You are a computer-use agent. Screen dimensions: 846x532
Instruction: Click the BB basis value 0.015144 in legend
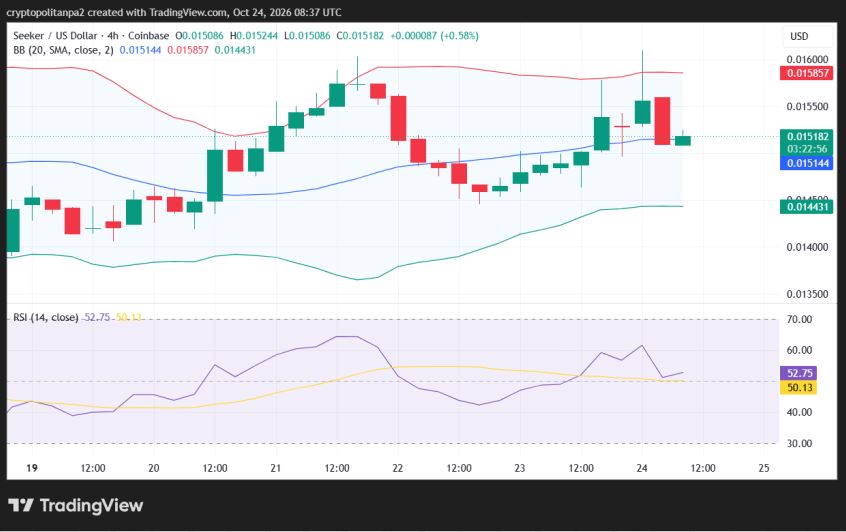[140, 50]
